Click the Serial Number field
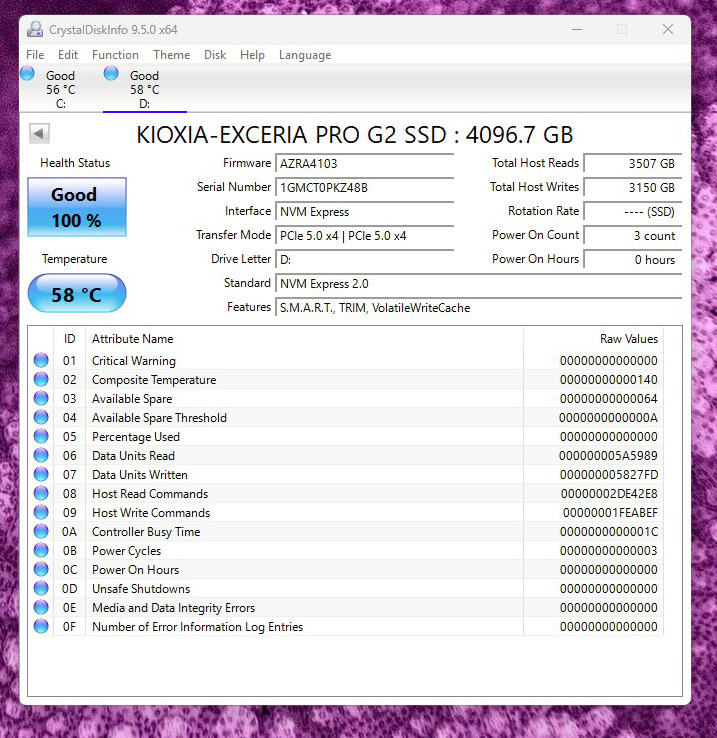The width and height of the screenshot is (717, 738). click(x=364, y=187)
